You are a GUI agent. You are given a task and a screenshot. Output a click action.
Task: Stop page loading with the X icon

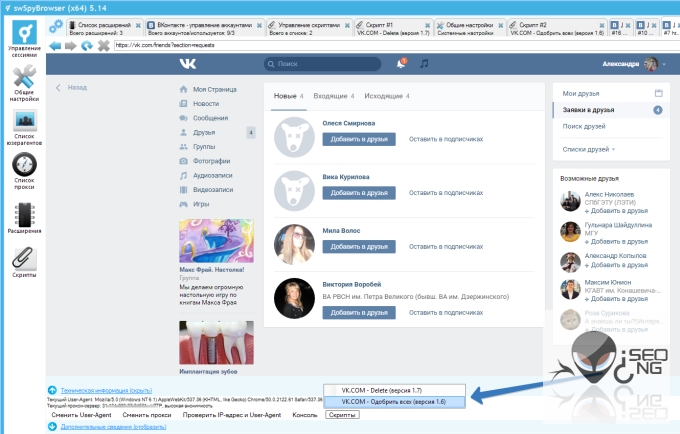pyautogui.click(x=104, y=46)
